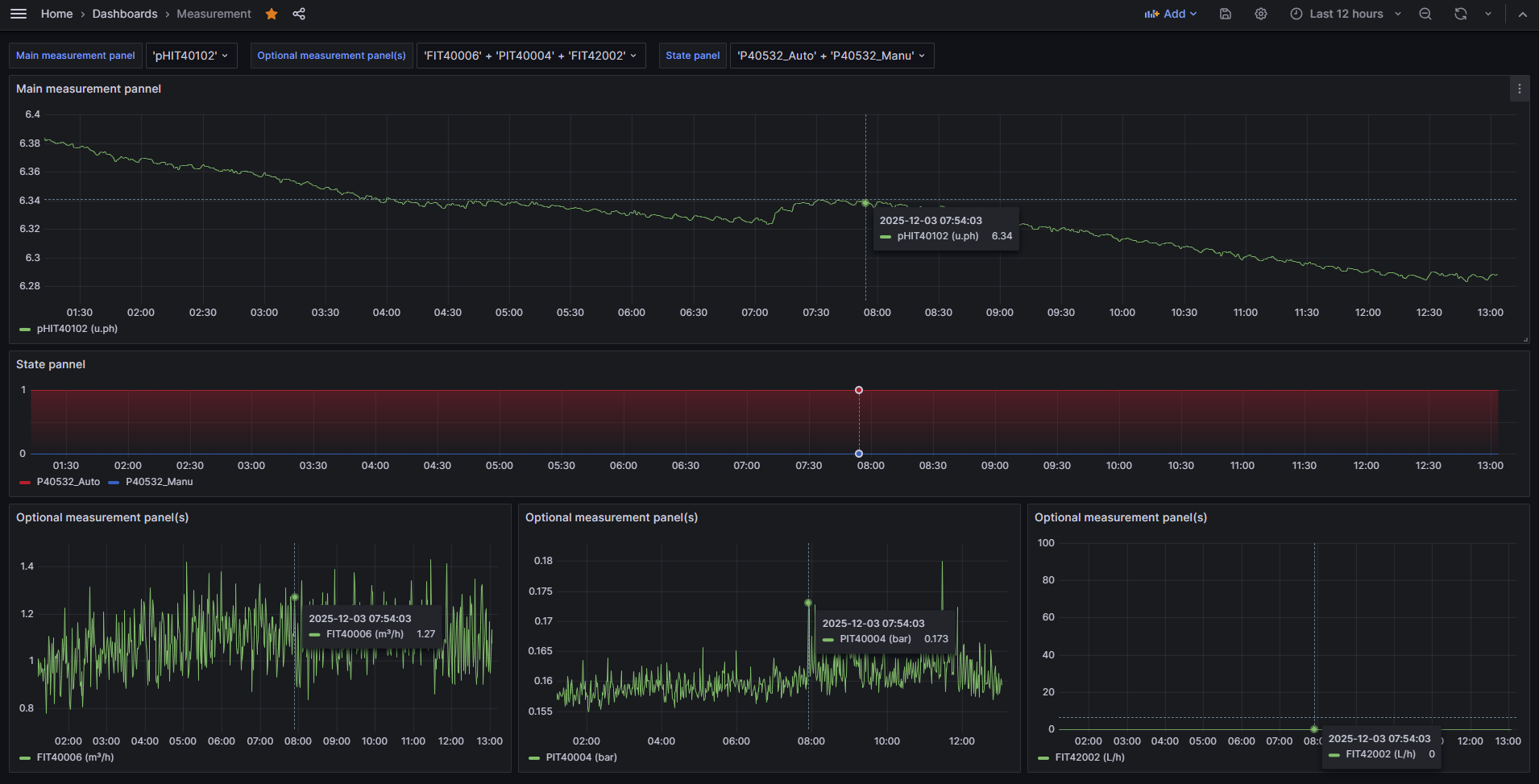Open the Main measurement pannel kebab menu
Screen dimensions: 1539x784
(1520, 89)
